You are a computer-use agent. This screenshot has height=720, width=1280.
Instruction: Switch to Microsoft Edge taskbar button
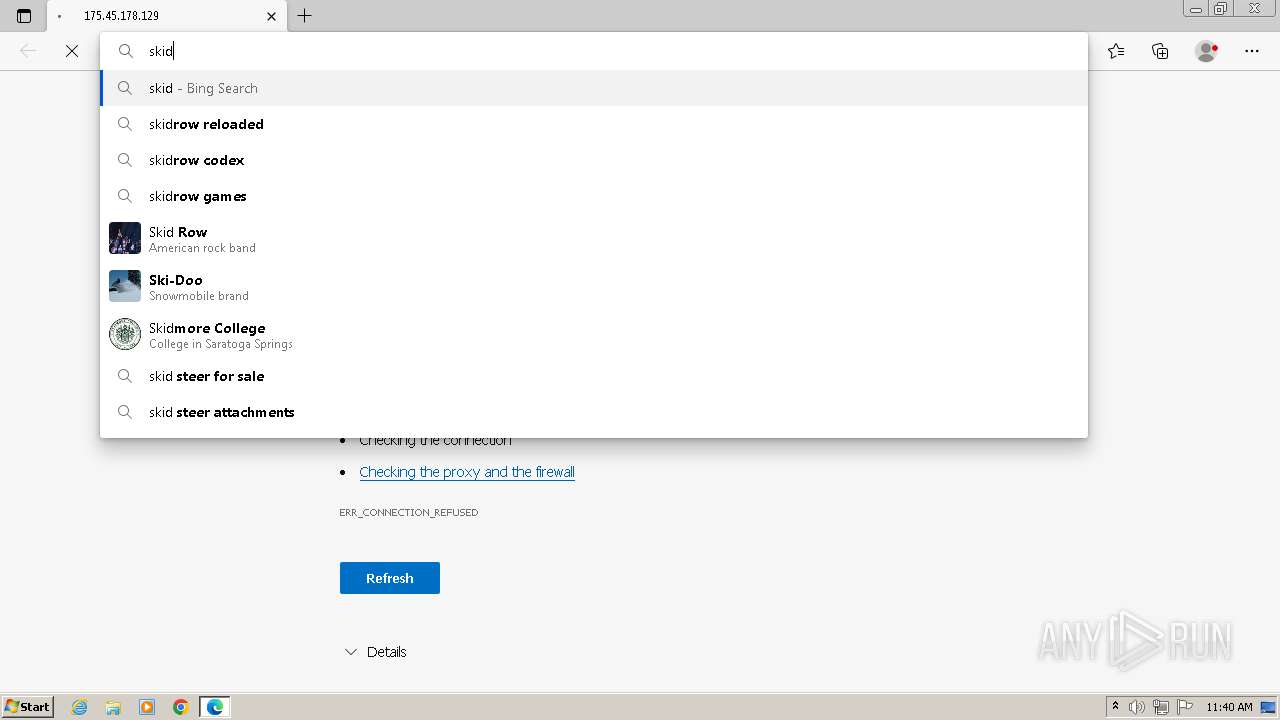click(215, 707)
